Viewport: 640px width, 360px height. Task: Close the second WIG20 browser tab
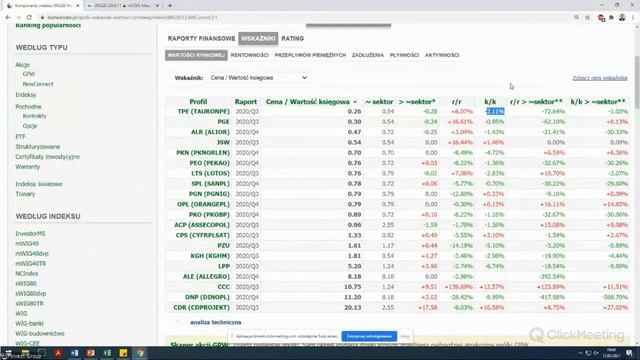tap(157, 6)
